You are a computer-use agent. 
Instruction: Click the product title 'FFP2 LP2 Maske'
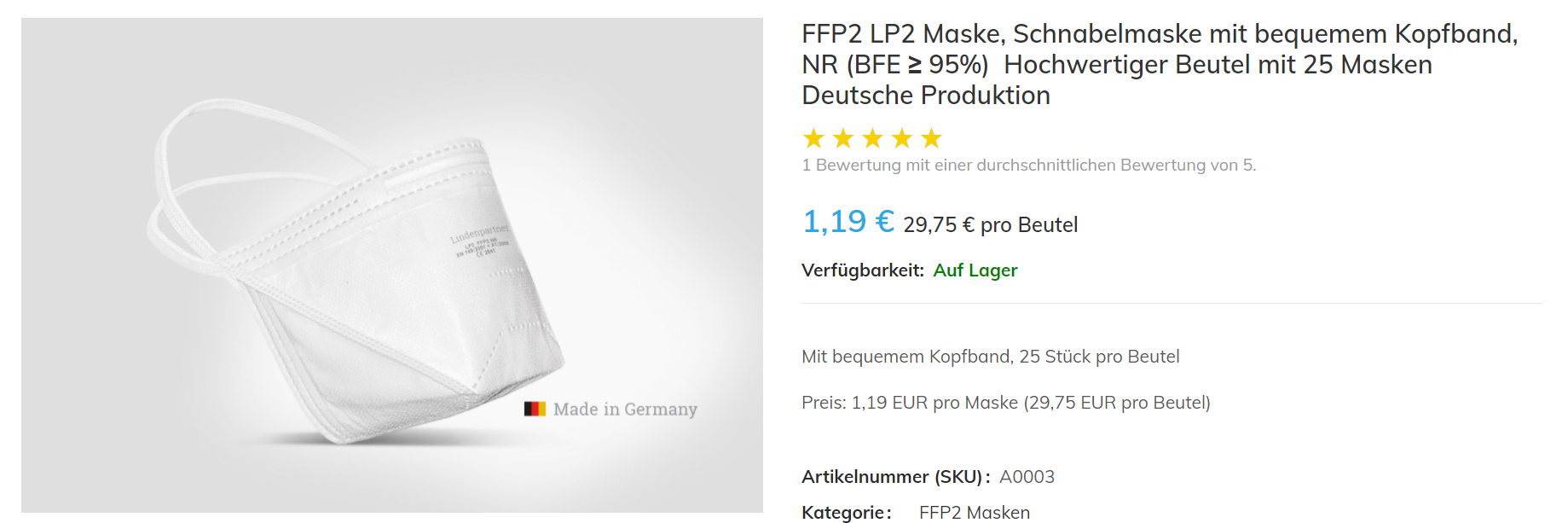(x=1160, y=65)
